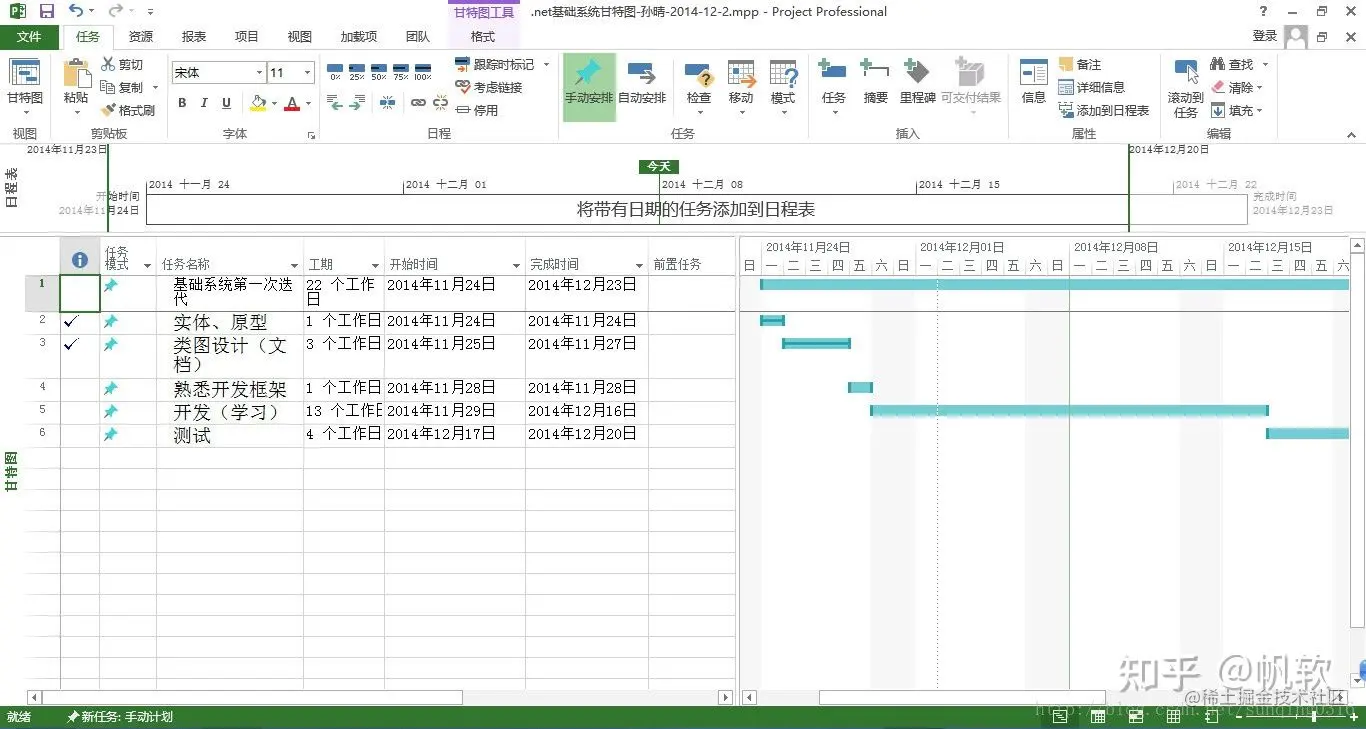Click the 添加到日程表 button

coord(1104,110)
